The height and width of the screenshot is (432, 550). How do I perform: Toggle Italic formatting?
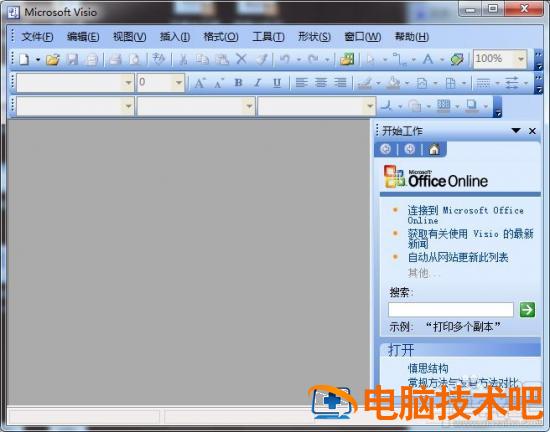point(258,83)
